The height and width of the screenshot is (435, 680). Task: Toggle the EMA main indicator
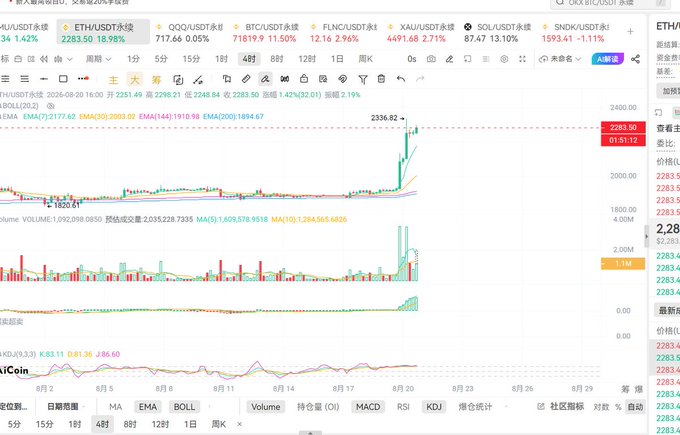coord(147,407)
